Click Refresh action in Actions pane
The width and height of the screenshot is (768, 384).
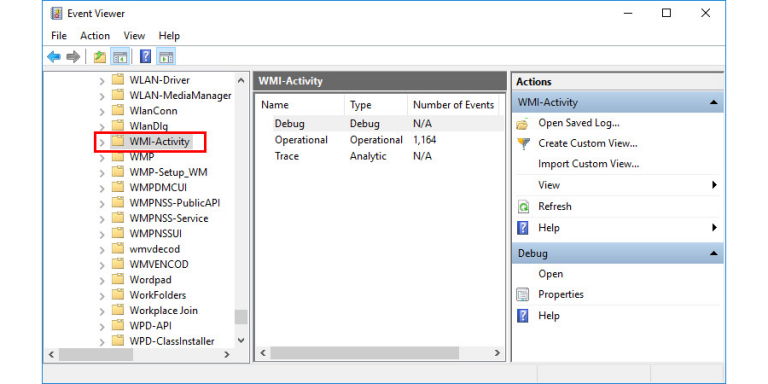tap(555, 207)
